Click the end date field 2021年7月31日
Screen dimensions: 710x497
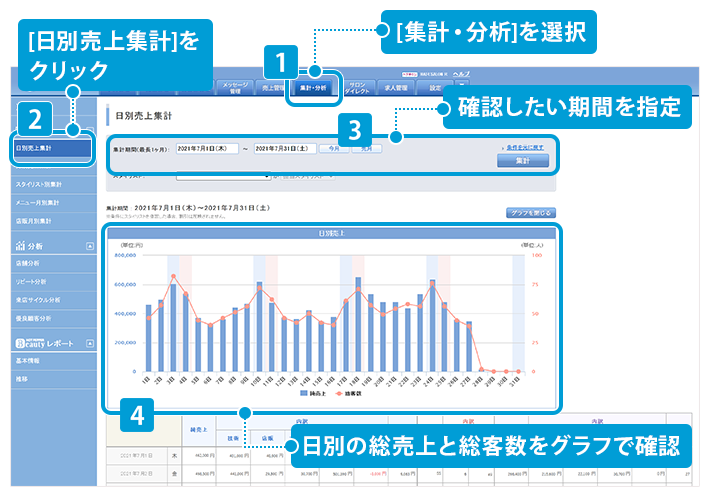pos(285,148)
